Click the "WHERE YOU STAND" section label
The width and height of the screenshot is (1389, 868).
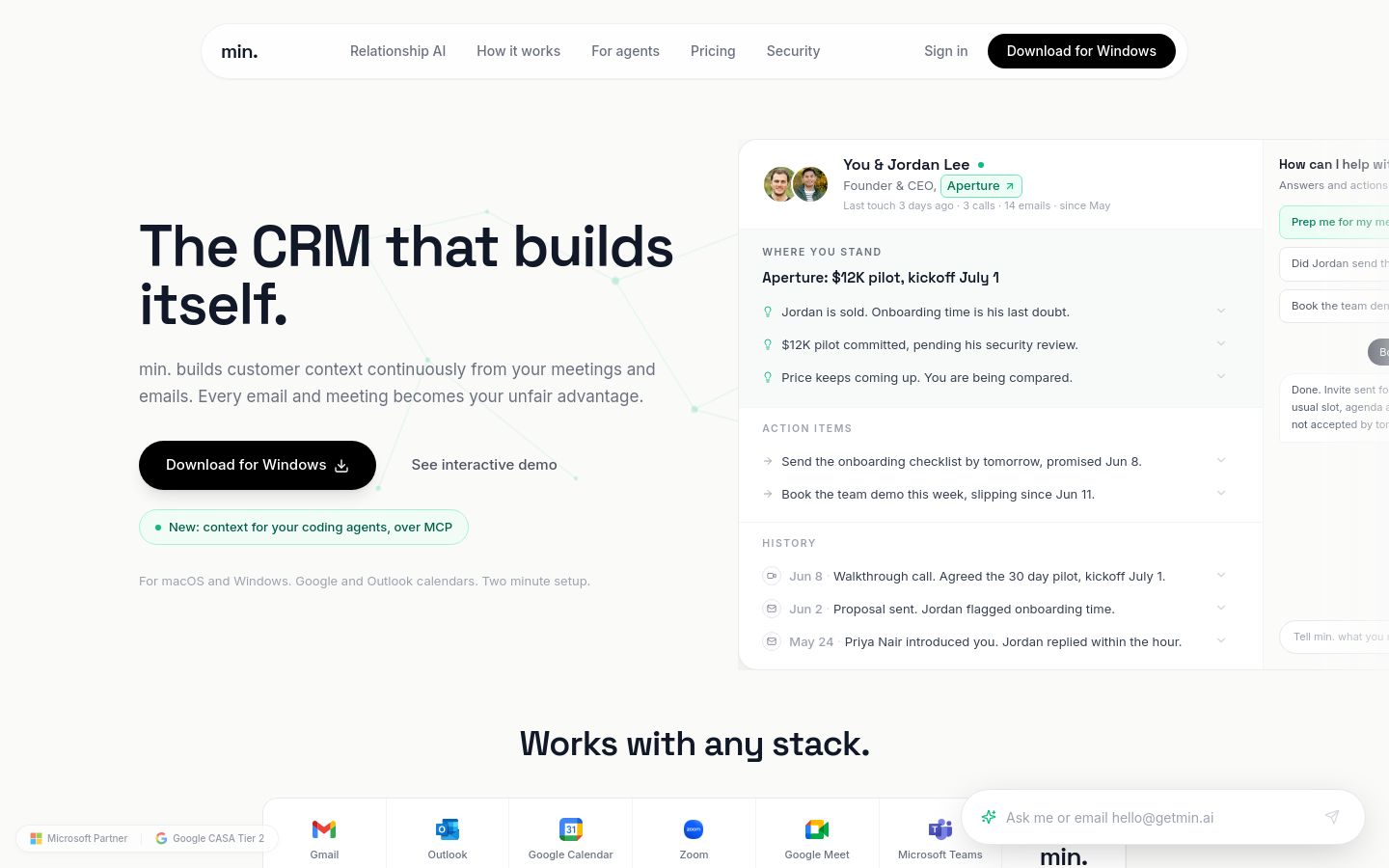[x=822, y=252]
